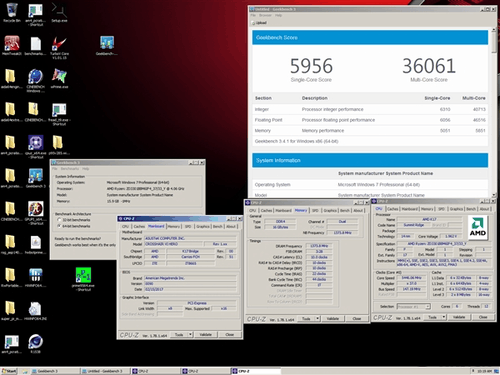
Task: Open the Recycle Bin desktop icon
Action: (x=12, y=11)
